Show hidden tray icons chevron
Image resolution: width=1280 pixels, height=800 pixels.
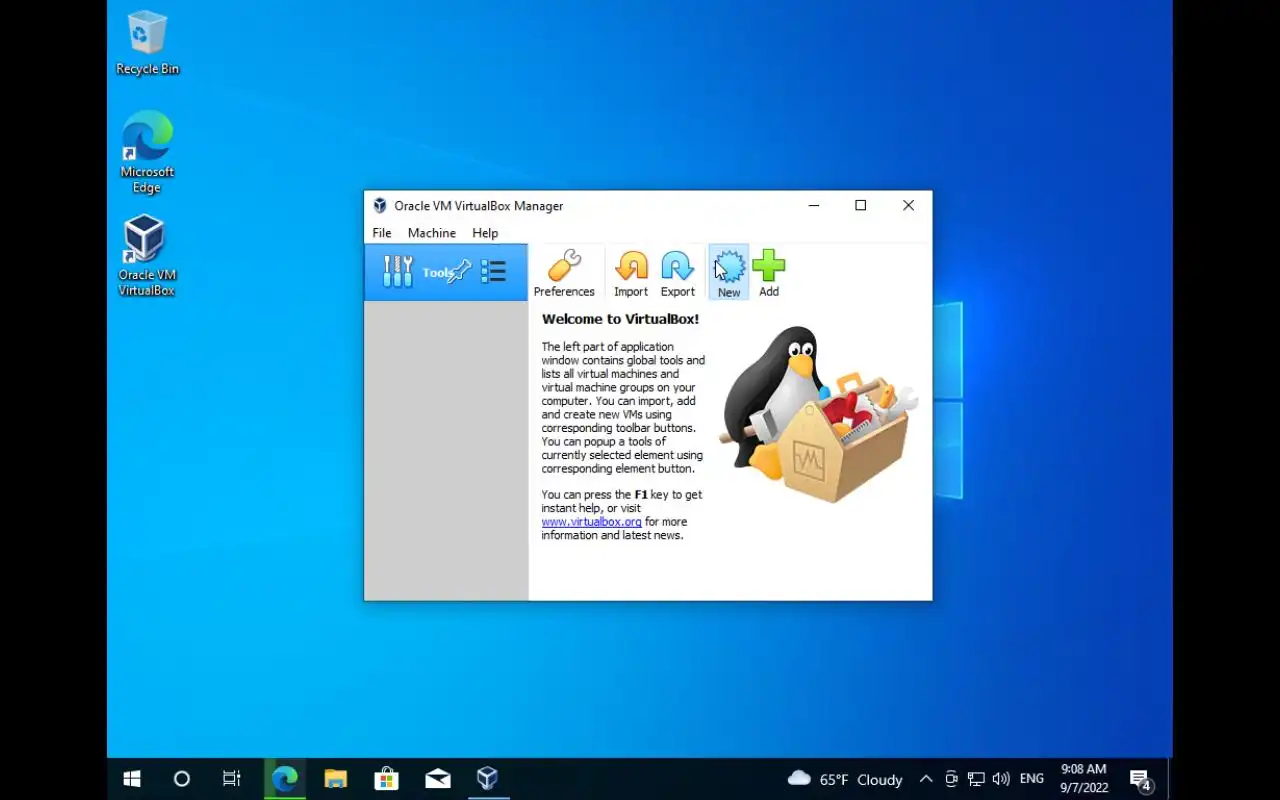coord(926,779)
